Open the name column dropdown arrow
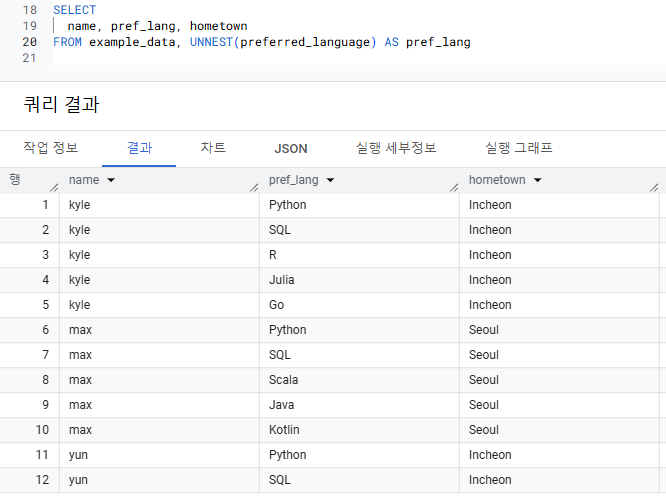666x497 pixels. click(x=111, y=180)
